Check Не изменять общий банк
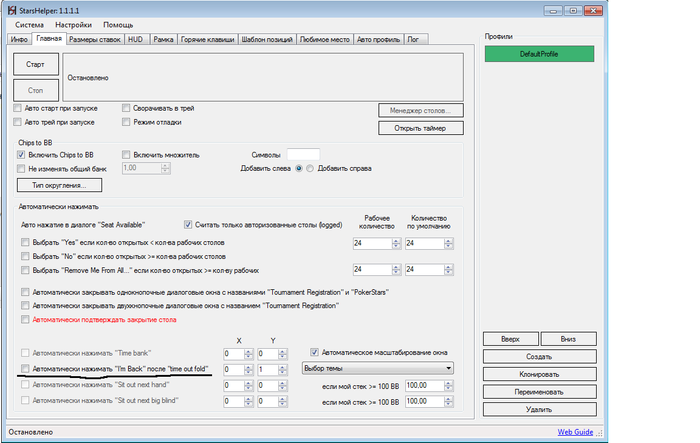Viewport: 700px width, 443px height. pyautogui.click(x=21, y=169)
